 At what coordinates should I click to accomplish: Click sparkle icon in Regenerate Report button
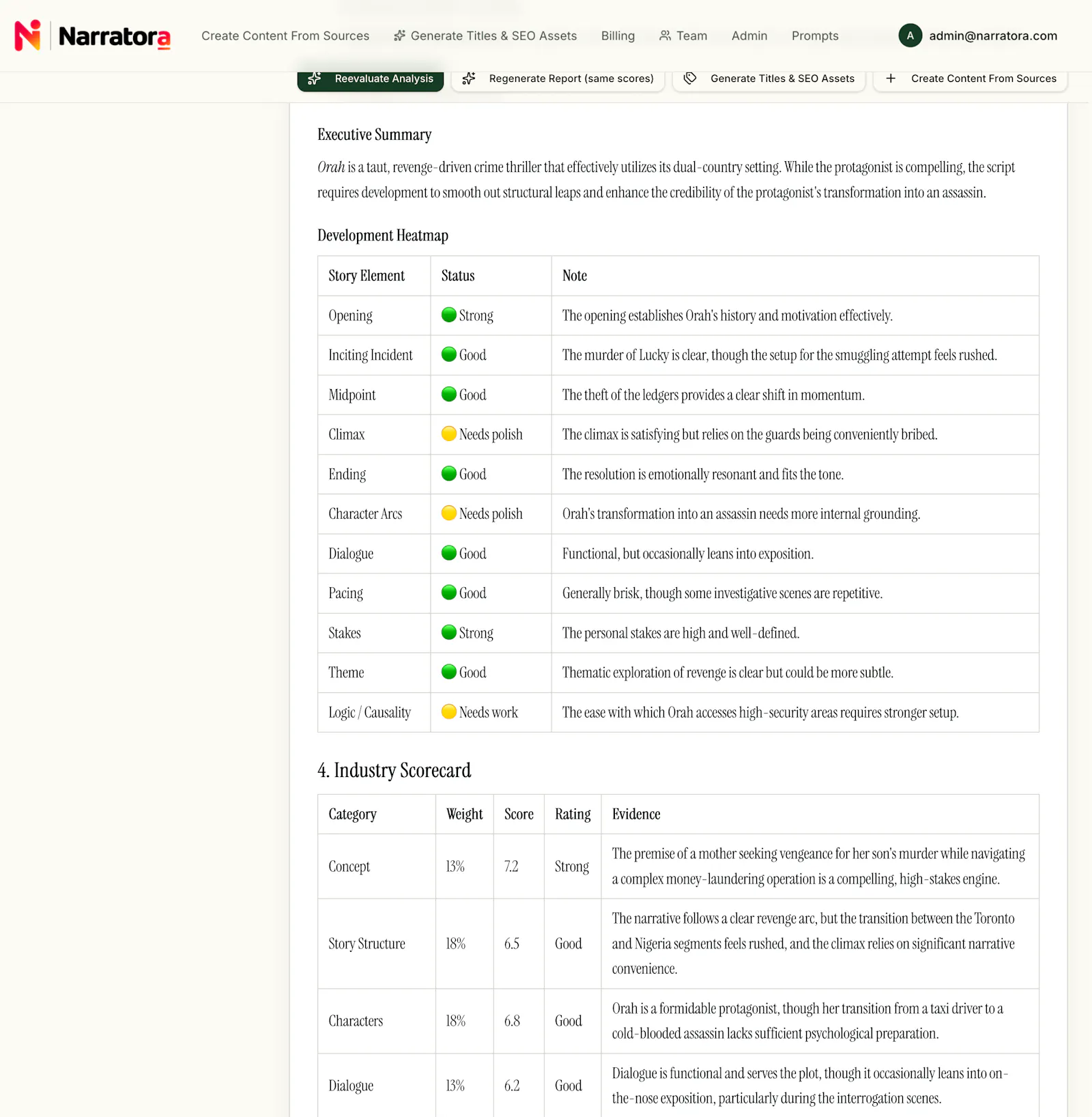469,79
